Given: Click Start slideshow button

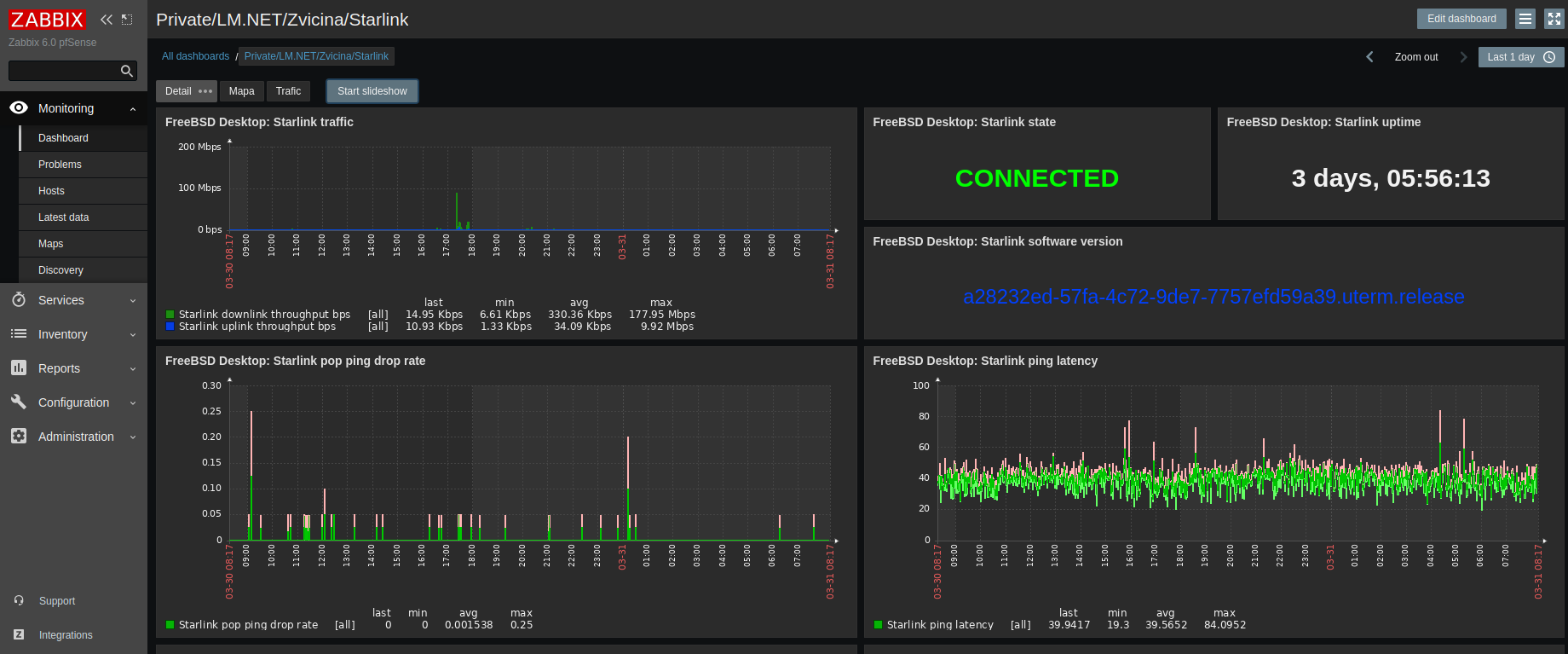Looking at the screenshot, I should 372,91.
